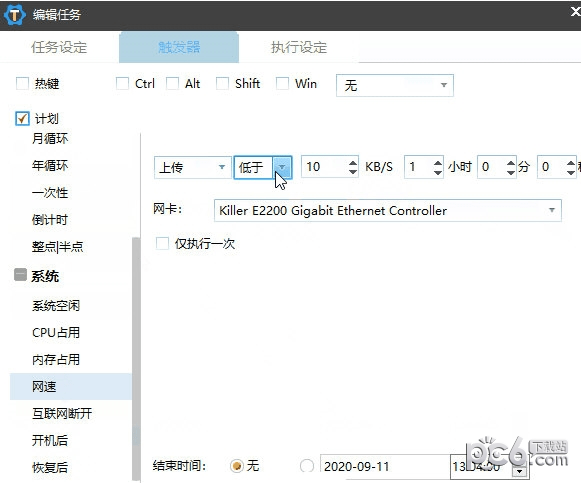Enable the 仅执行一次 checkbox
This screenshot has width=581, height=483.
[162, 243]
